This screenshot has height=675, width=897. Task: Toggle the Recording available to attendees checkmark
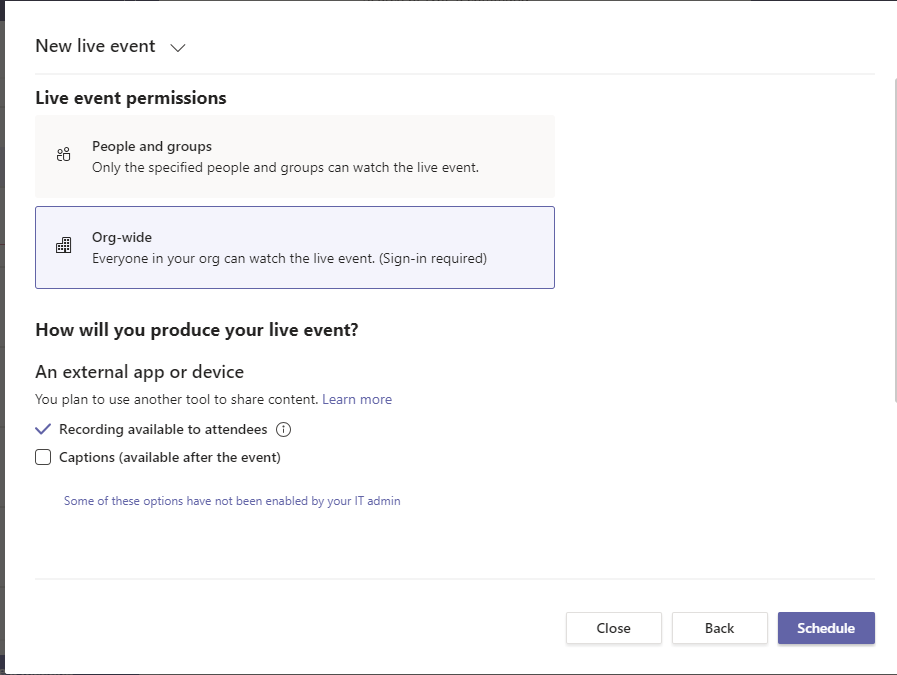[x=43, y=429]
